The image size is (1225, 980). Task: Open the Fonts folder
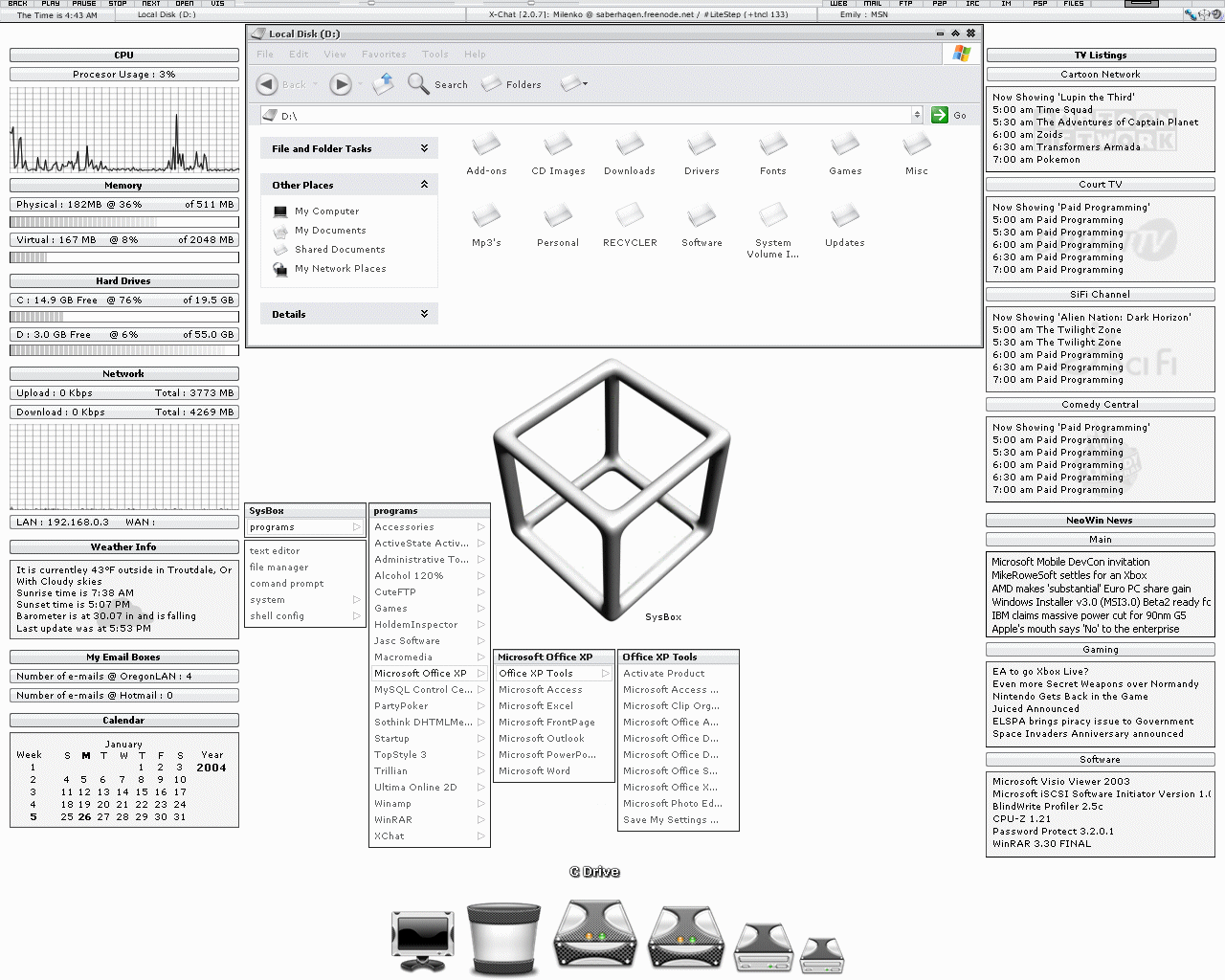(x=773, y=153)
